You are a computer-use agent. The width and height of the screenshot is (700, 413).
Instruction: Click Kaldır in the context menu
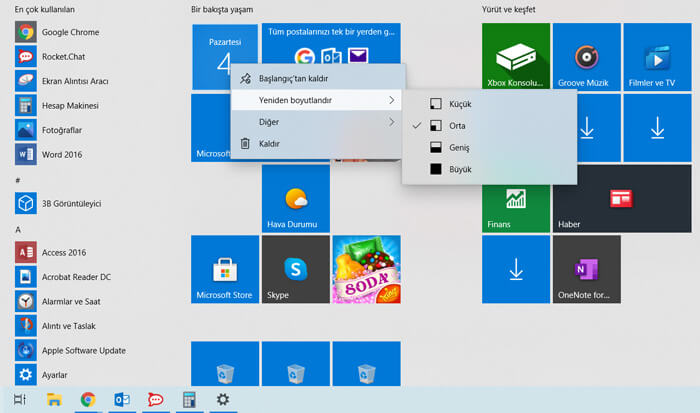(x=316, y=144)
